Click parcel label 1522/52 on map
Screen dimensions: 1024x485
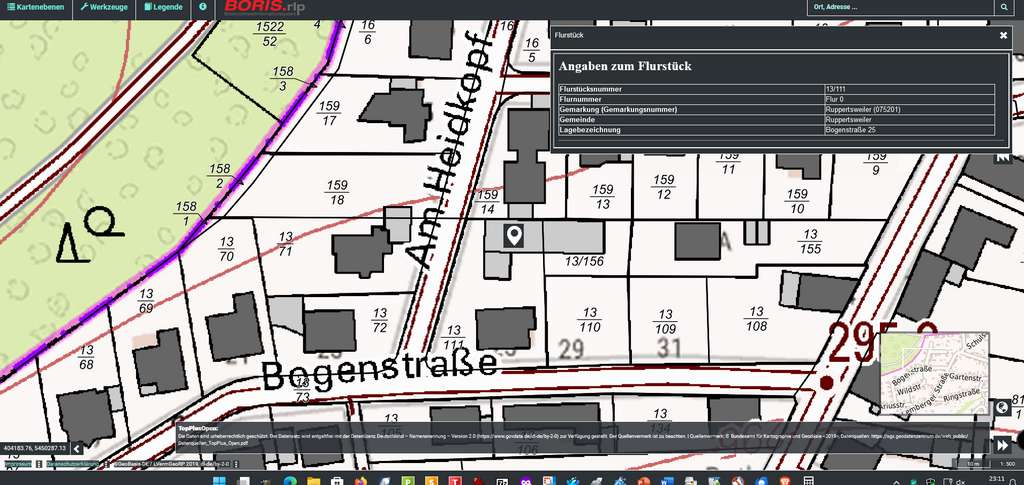coord(270,33)
